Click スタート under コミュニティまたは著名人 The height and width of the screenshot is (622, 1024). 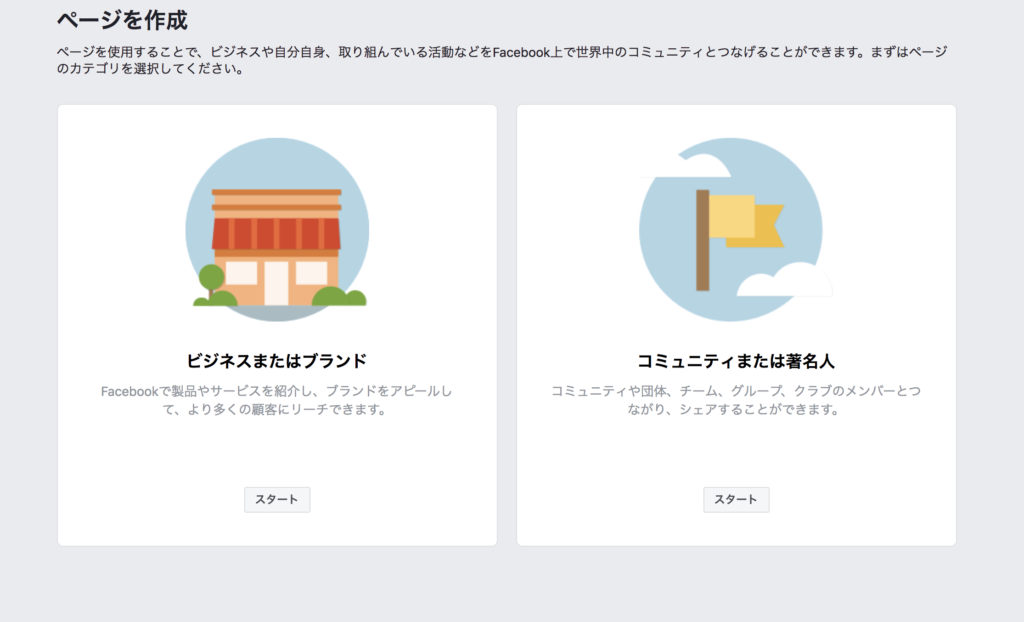click(x=736, y=500)
